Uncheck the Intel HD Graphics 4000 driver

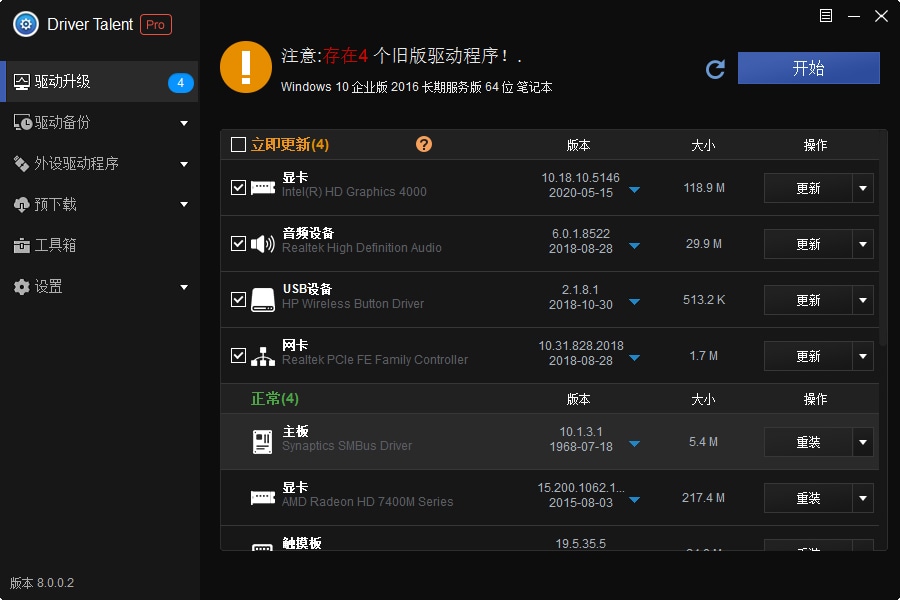238,187
